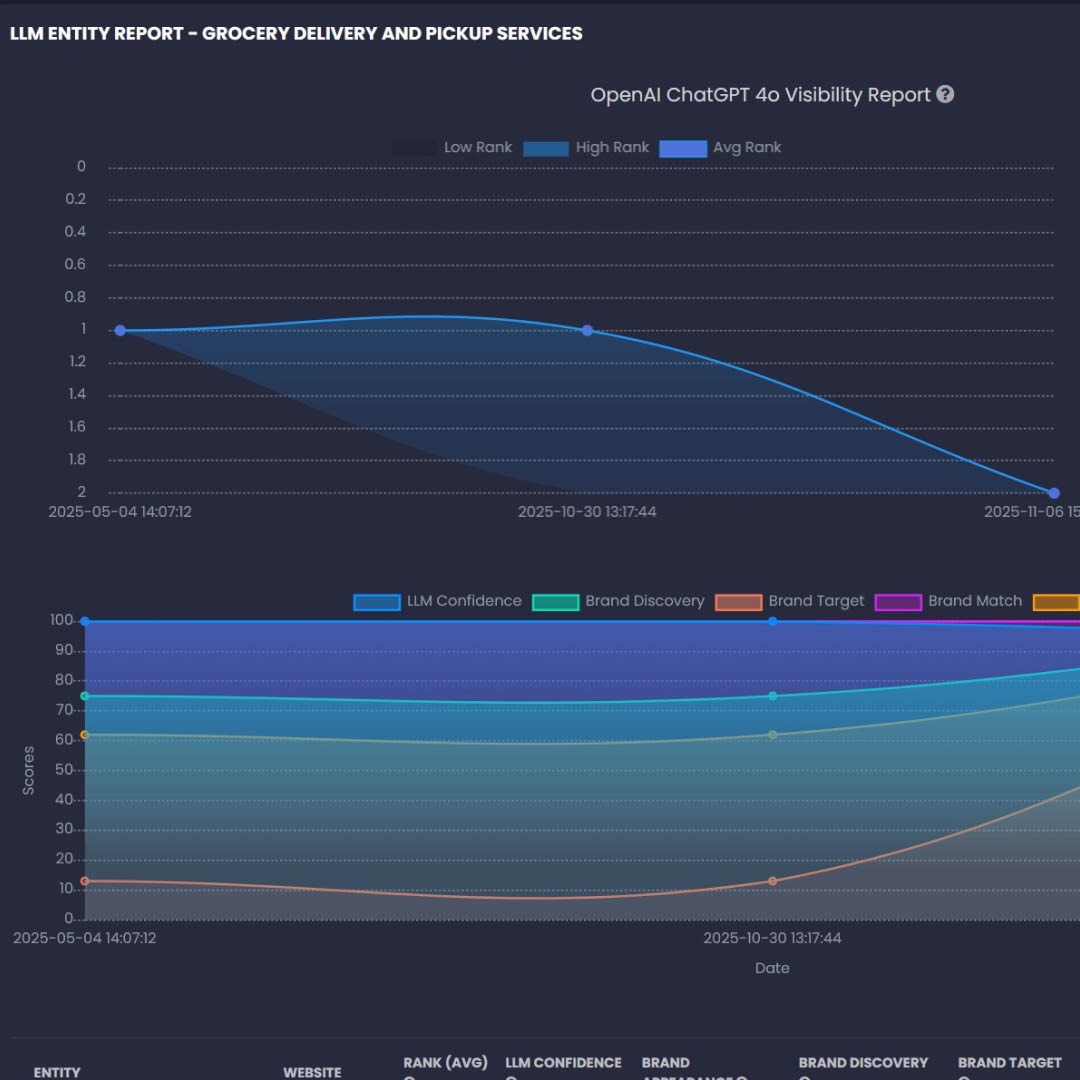This screenshot has width=1080, height=1080.
Task: Click the BRAND DISCOVERY column help icon
Action: tap(805, 1077)
